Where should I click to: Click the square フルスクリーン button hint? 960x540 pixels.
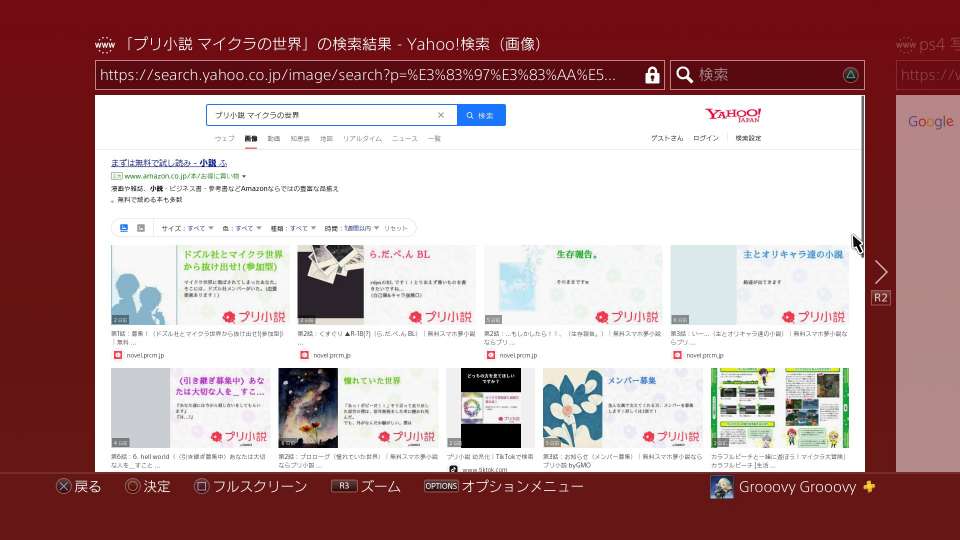250,487
